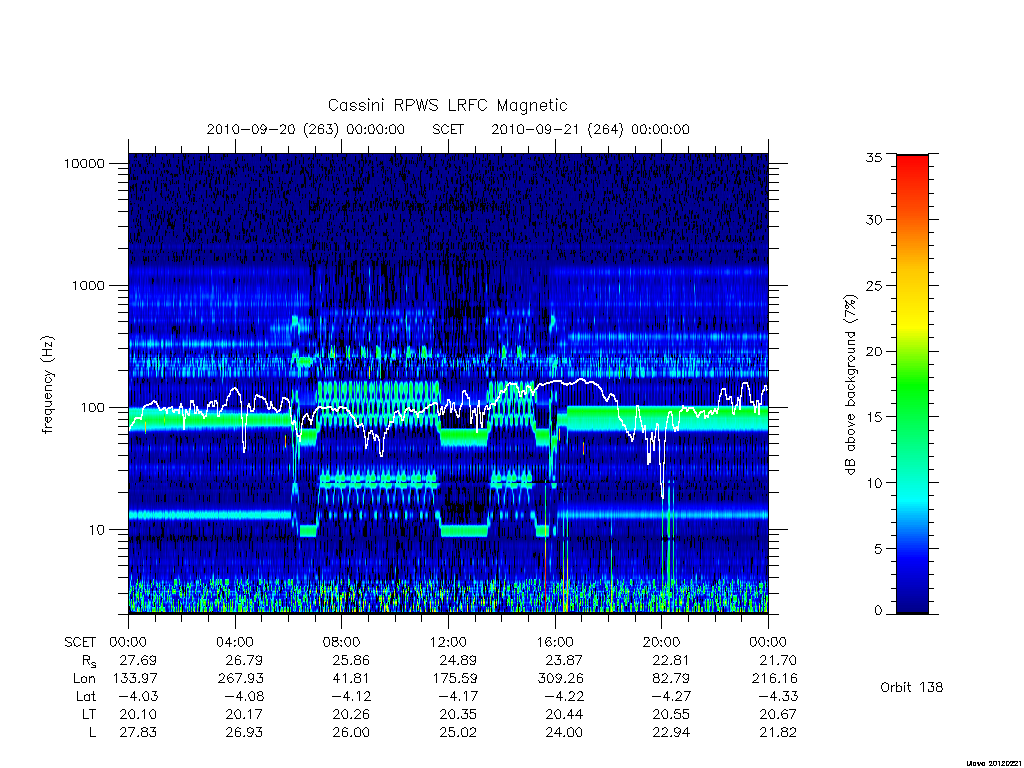Click the Rs value 27.69
Viewport: 1024px width, 768px height.
[x=138, y=660]
